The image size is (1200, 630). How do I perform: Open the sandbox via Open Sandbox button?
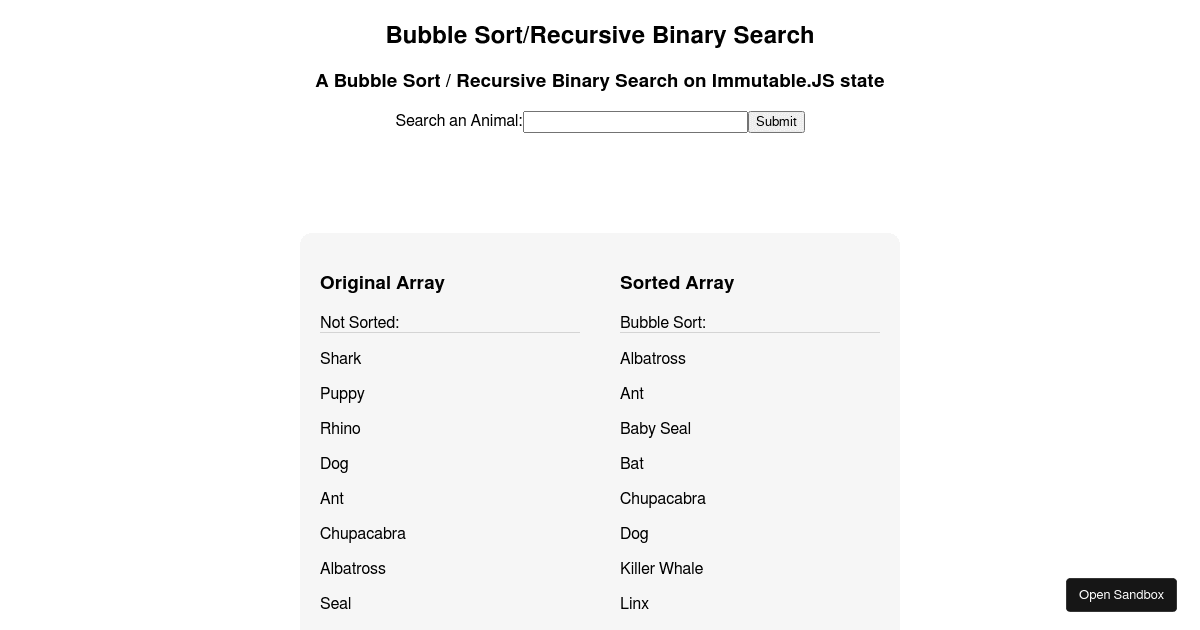(1121, 594)
